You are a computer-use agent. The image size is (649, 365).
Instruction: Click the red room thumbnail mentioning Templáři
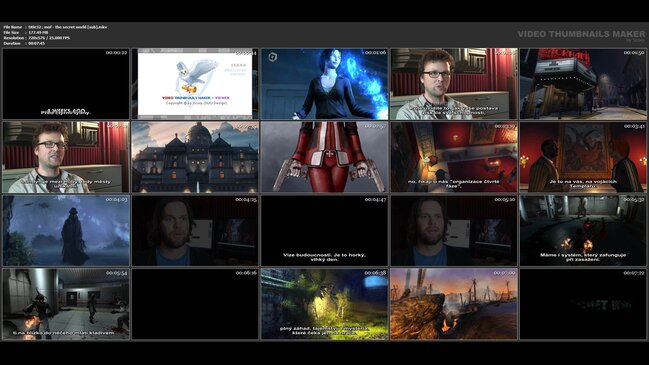tap(583, 157)
